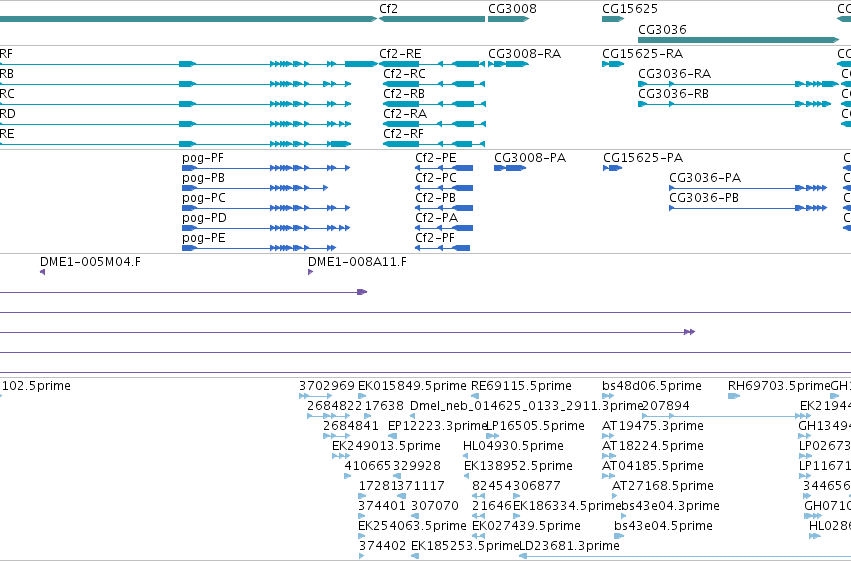Click the bs48d06.5prime EST label

click(652, 386)
